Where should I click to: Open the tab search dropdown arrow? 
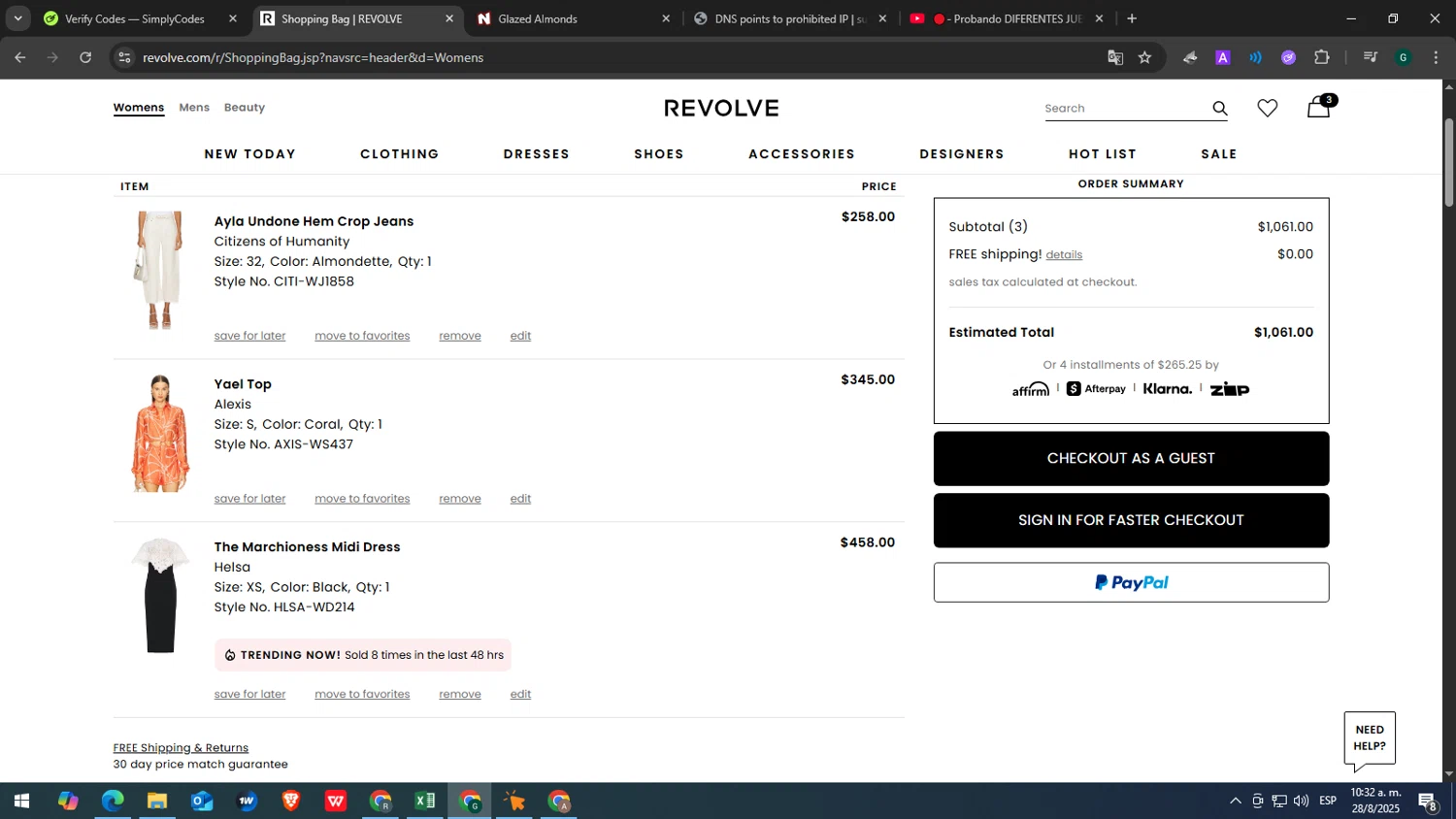pyautogui.click(x=17, y=18)
